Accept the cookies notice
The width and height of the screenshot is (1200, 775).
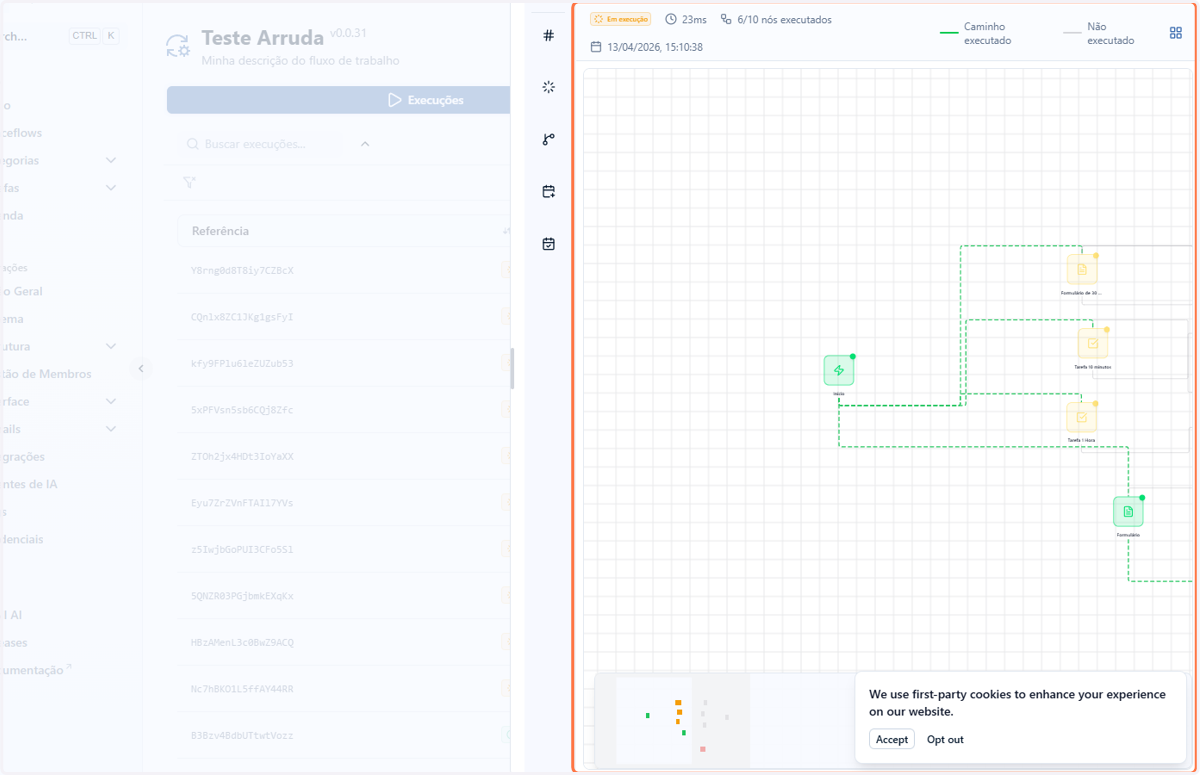coord(892,740)
